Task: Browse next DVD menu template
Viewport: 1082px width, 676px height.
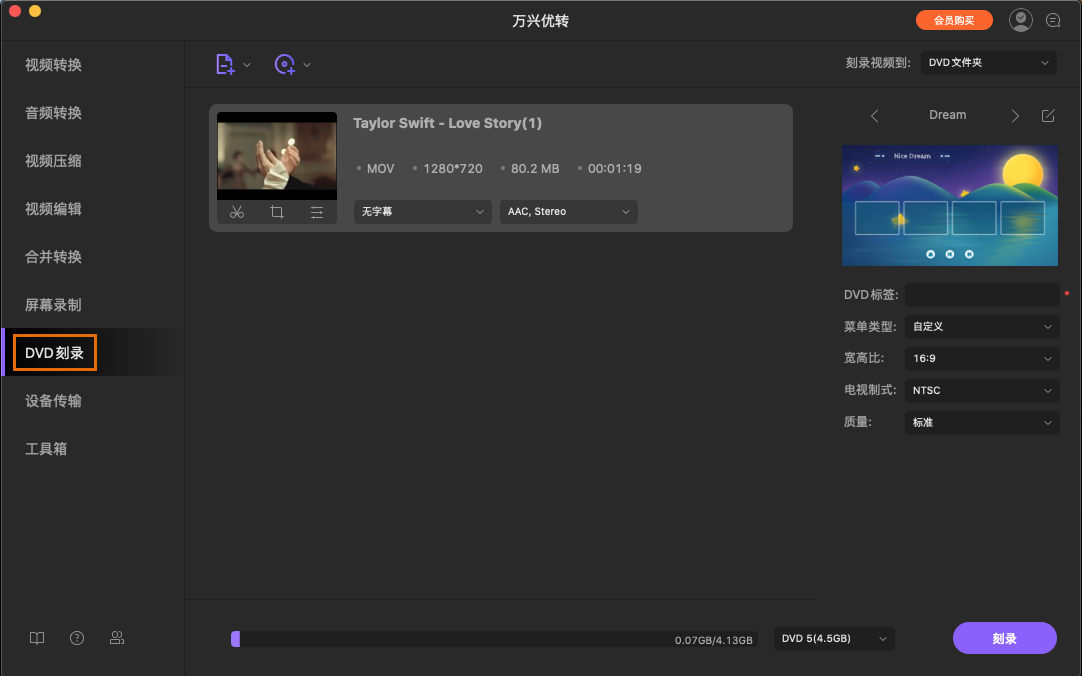Action: [1014, 115]
